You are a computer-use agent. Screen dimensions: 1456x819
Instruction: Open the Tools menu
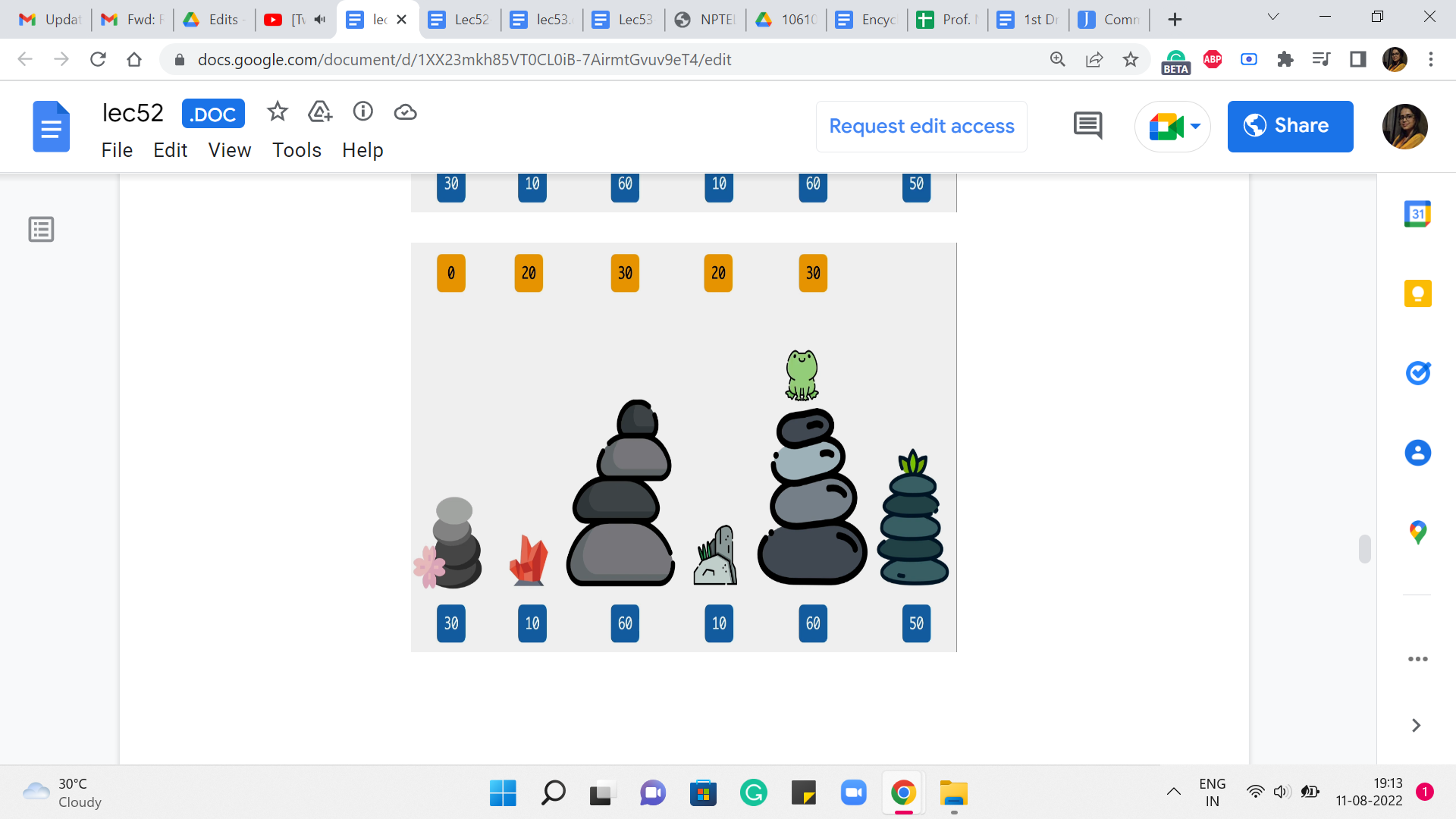pos(297,150)
